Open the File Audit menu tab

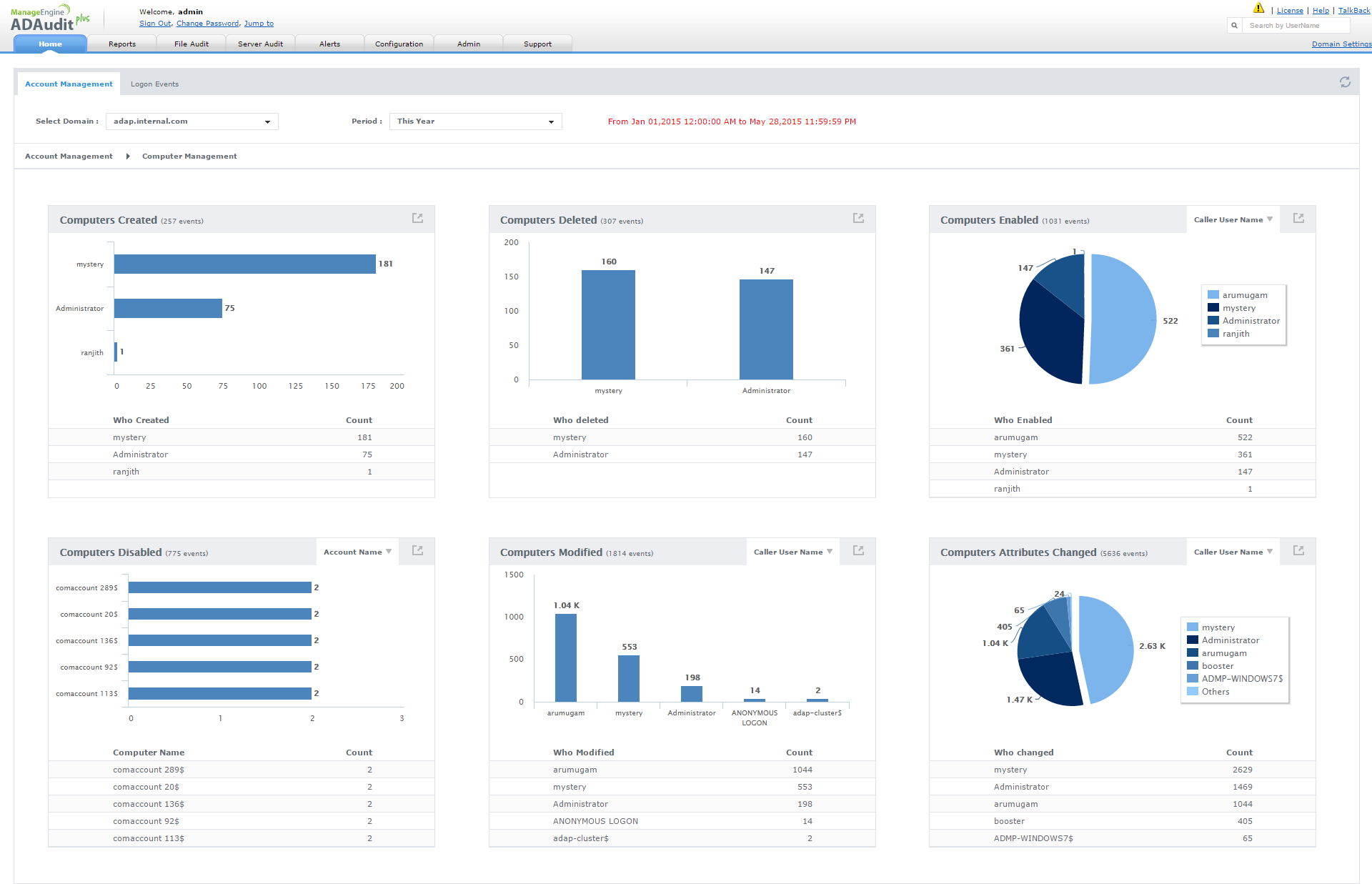192,44
